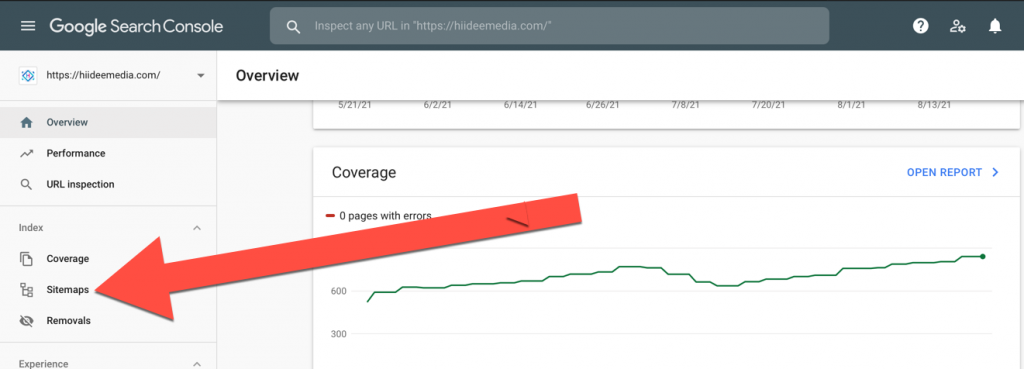The width and height of the screenshot is (1024, 369).
Task: Select Performance in the sidebar
Action: (108, 153)
